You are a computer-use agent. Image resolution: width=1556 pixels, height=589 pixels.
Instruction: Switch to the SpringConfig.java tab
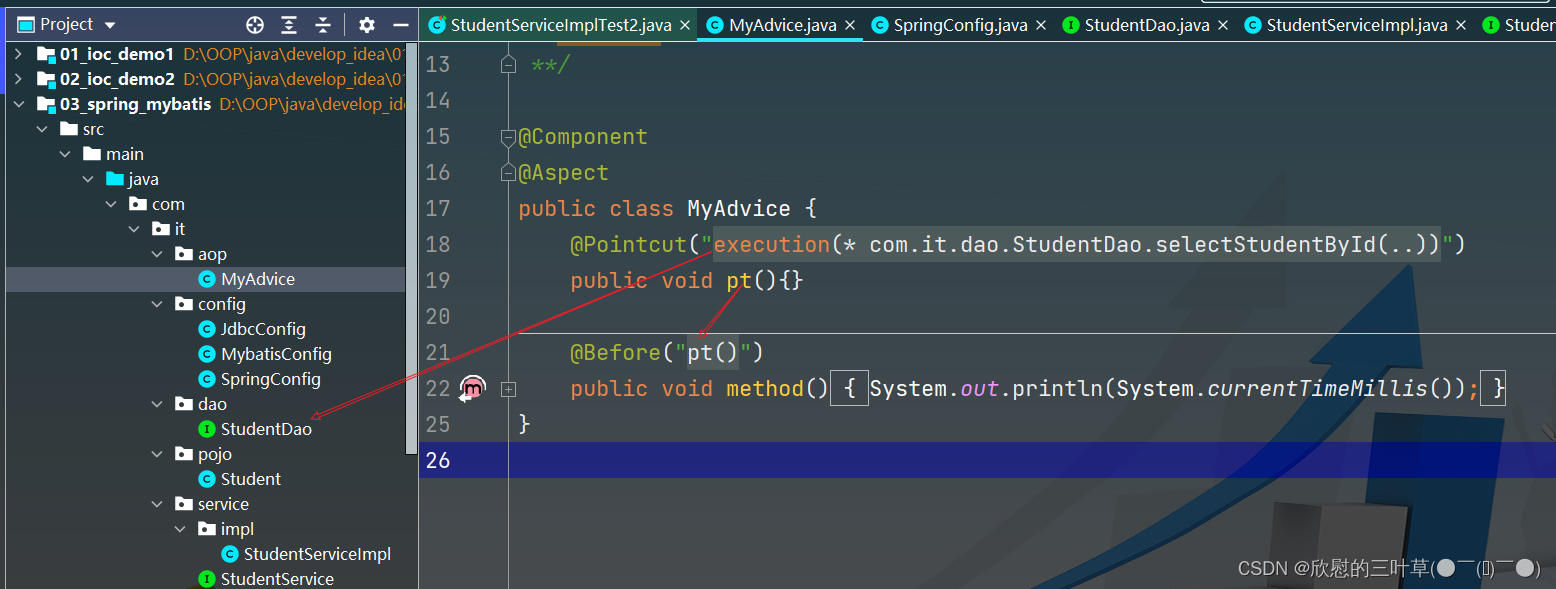click(x=959, y=25)
